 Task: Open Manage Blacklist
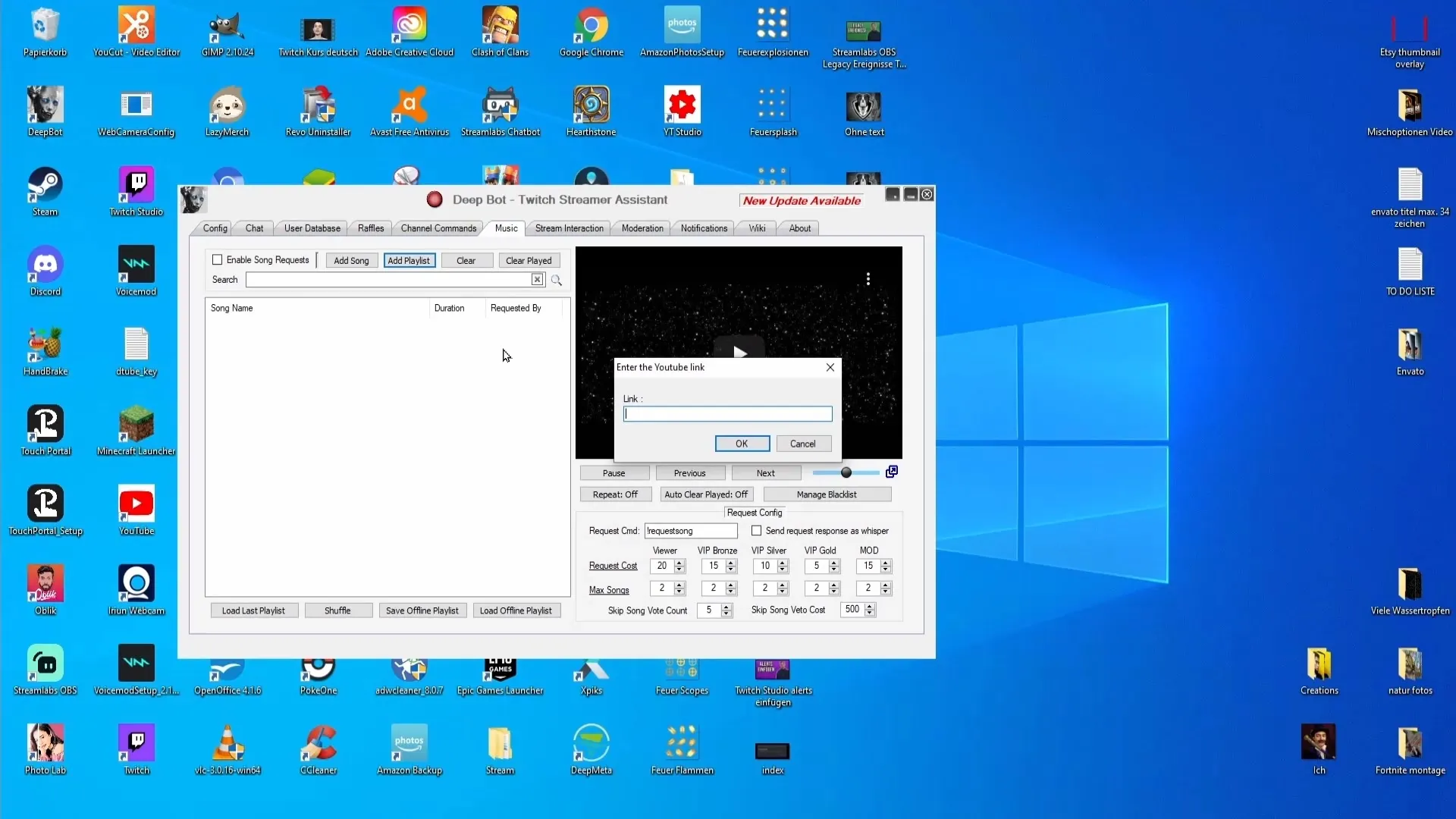tap(827, 494)
